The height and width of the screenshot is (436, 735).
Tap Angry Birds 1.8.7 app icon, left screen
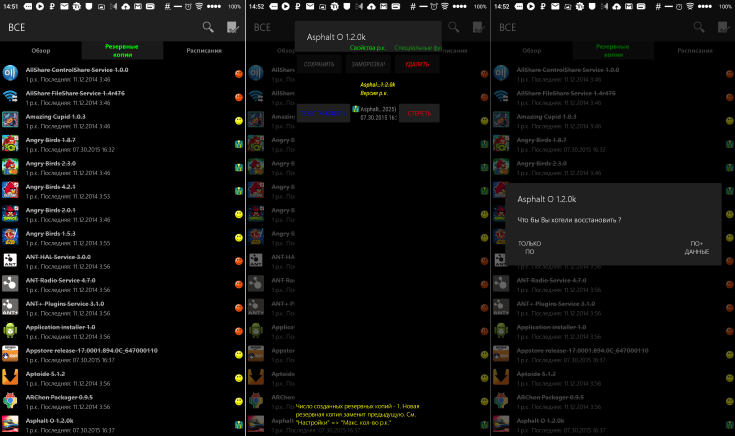(10, 143)
